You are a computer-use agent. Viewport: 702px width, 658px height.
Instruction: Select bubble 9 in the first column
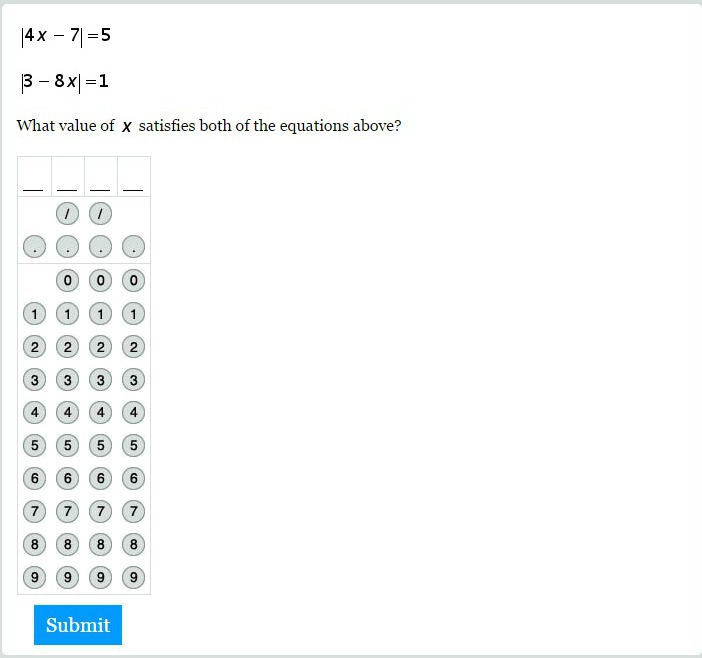click(x=34, y=577)
